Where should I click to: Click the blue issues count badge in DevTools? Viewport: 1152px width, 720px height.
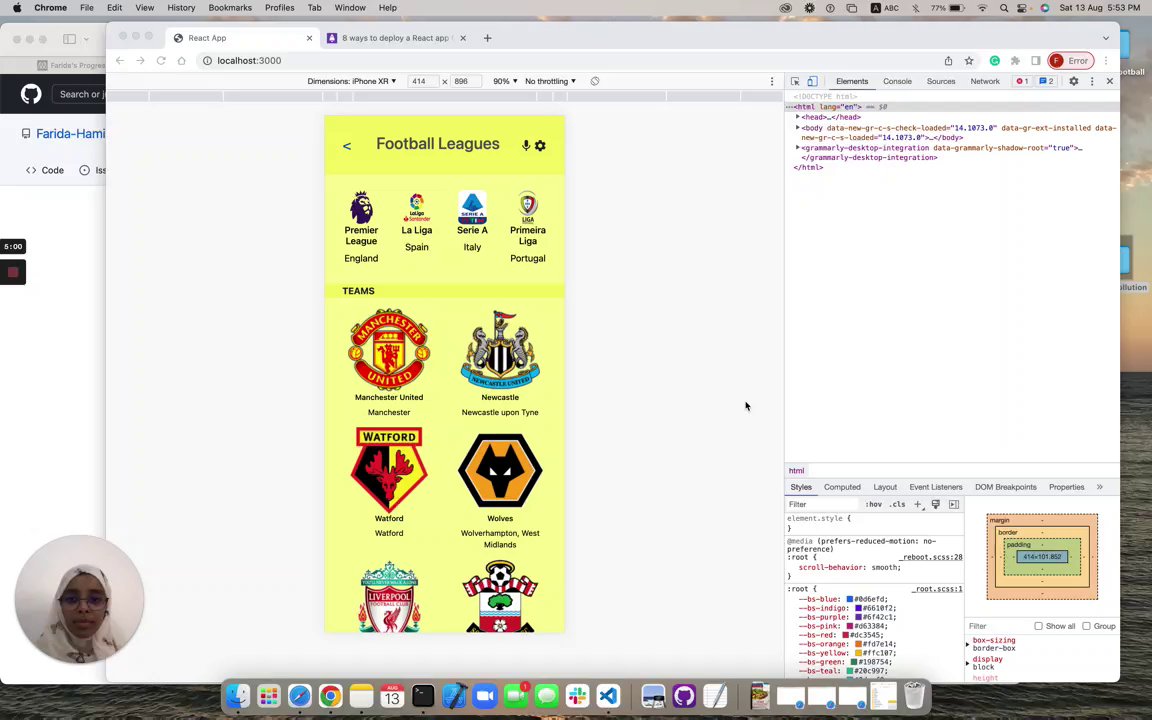(1046, 82)
